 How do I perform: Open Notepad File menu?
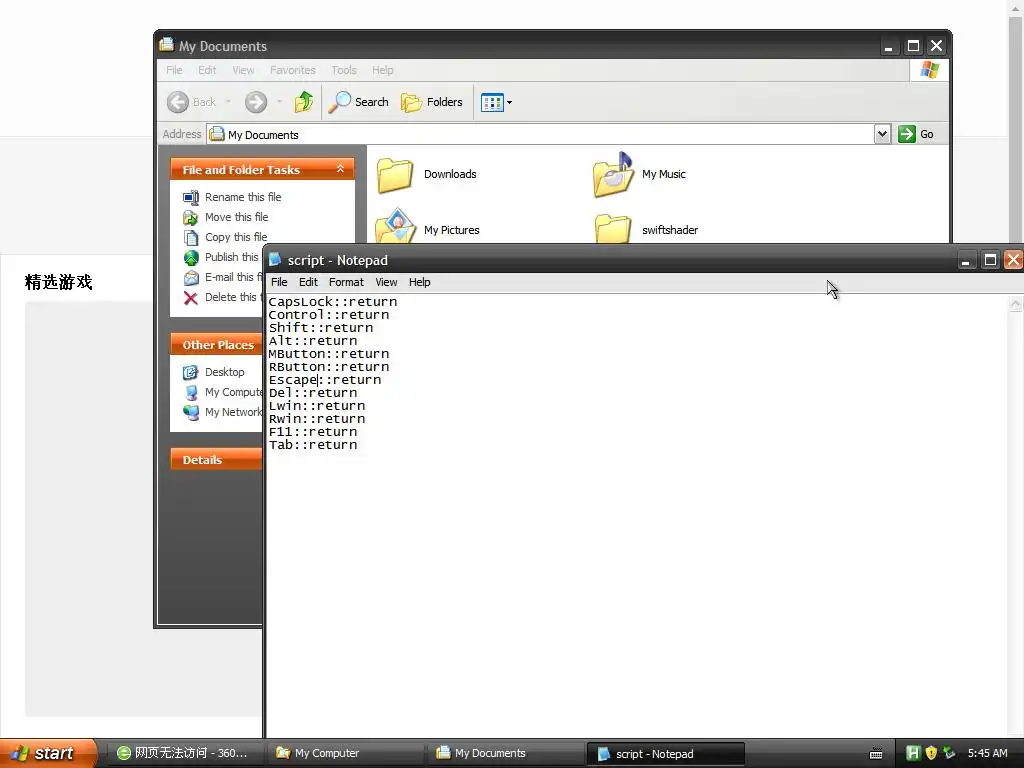pyautogui.click(x=279, y=282)
